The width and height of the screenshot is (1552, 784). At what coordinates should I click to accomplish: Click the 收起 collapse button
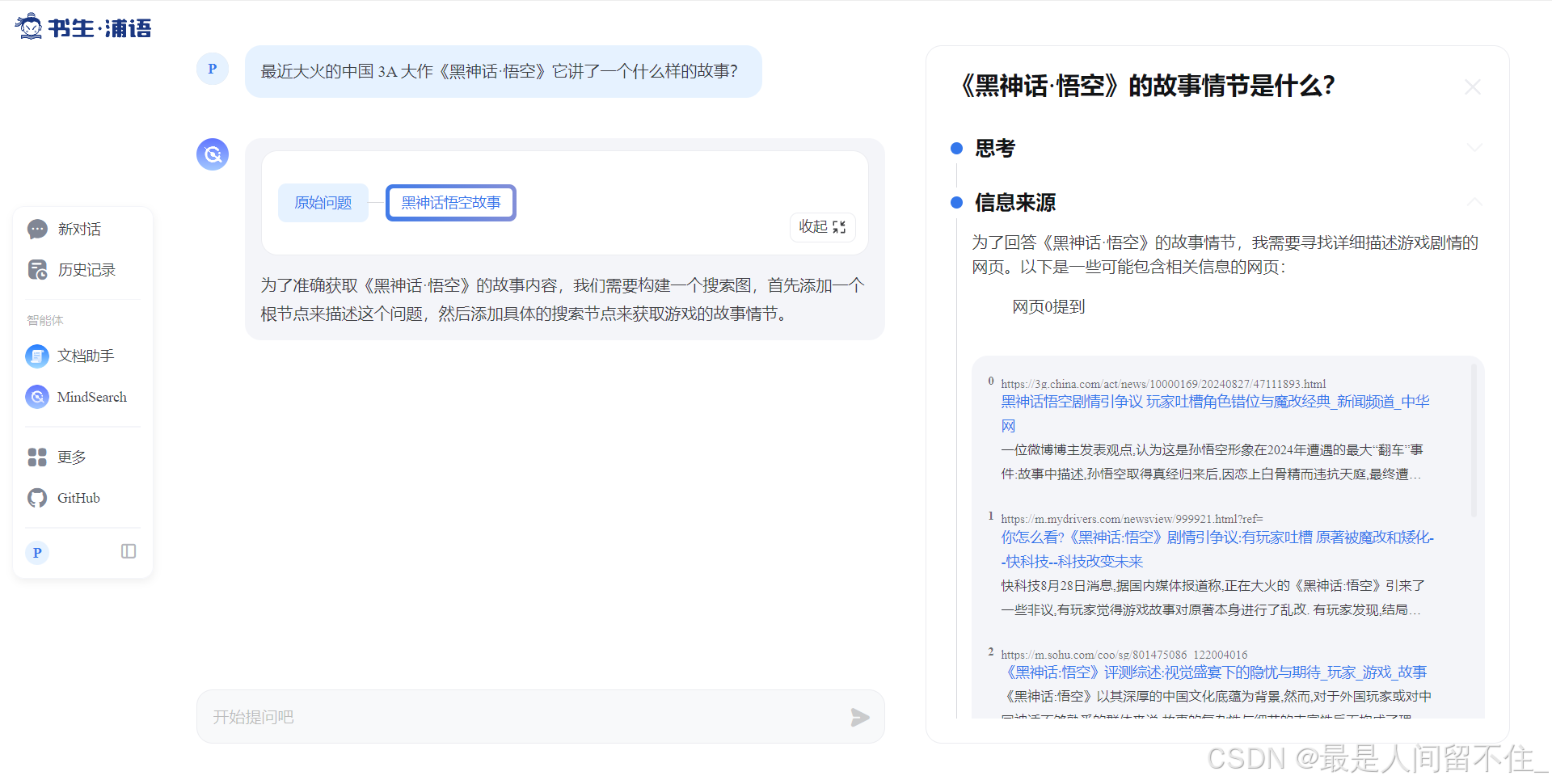click(822, 227)
